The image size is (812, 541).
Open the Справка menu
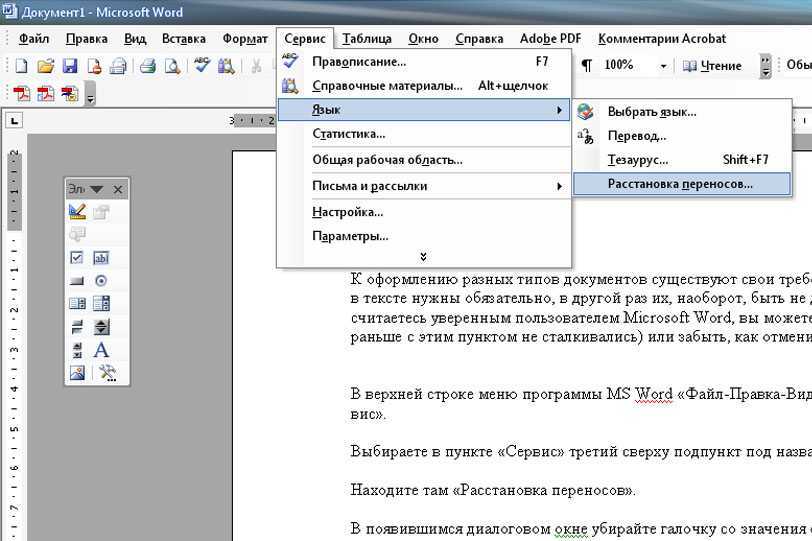coord(479,39)
